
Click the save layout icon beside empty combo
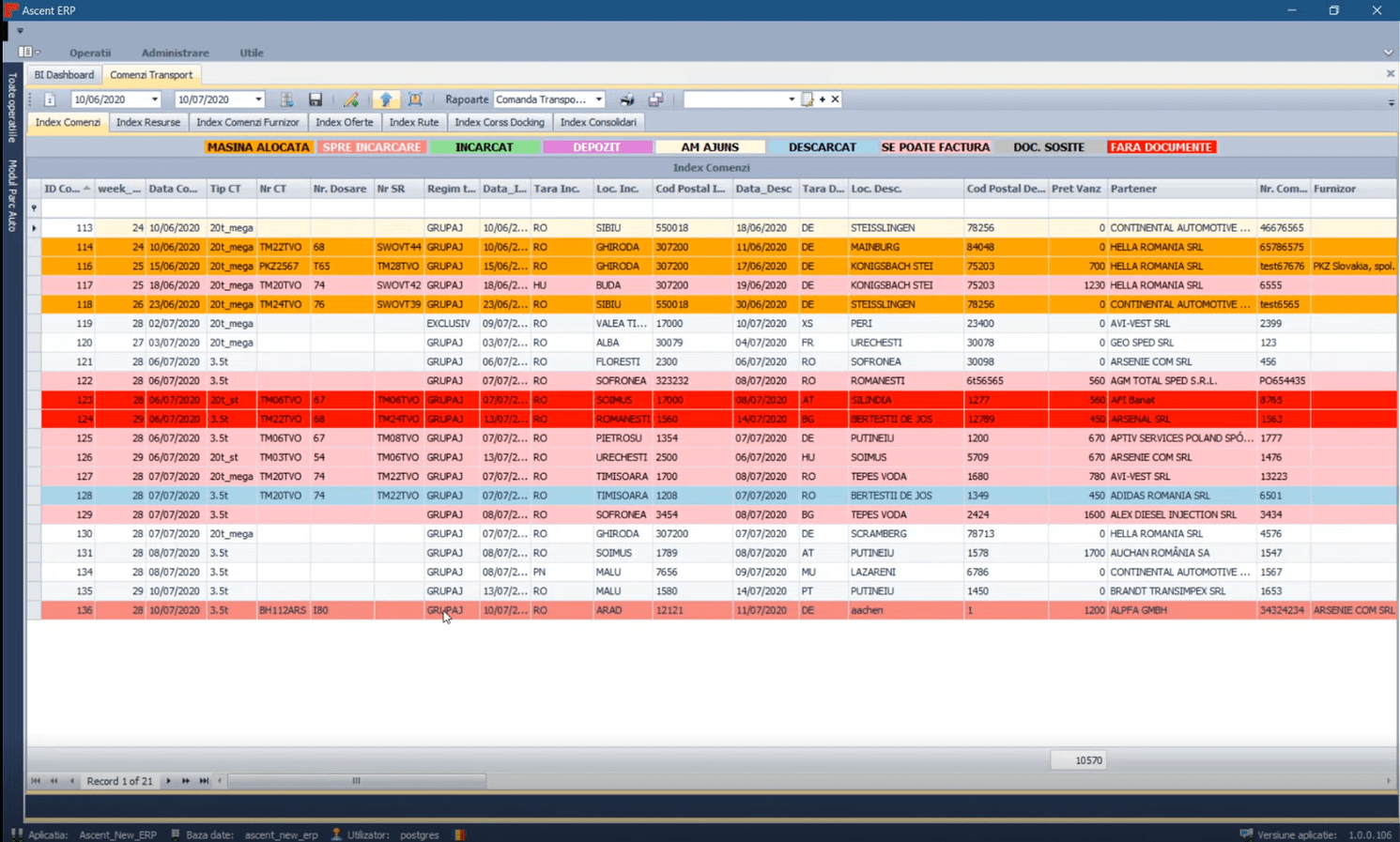click(x=808, y=100)
